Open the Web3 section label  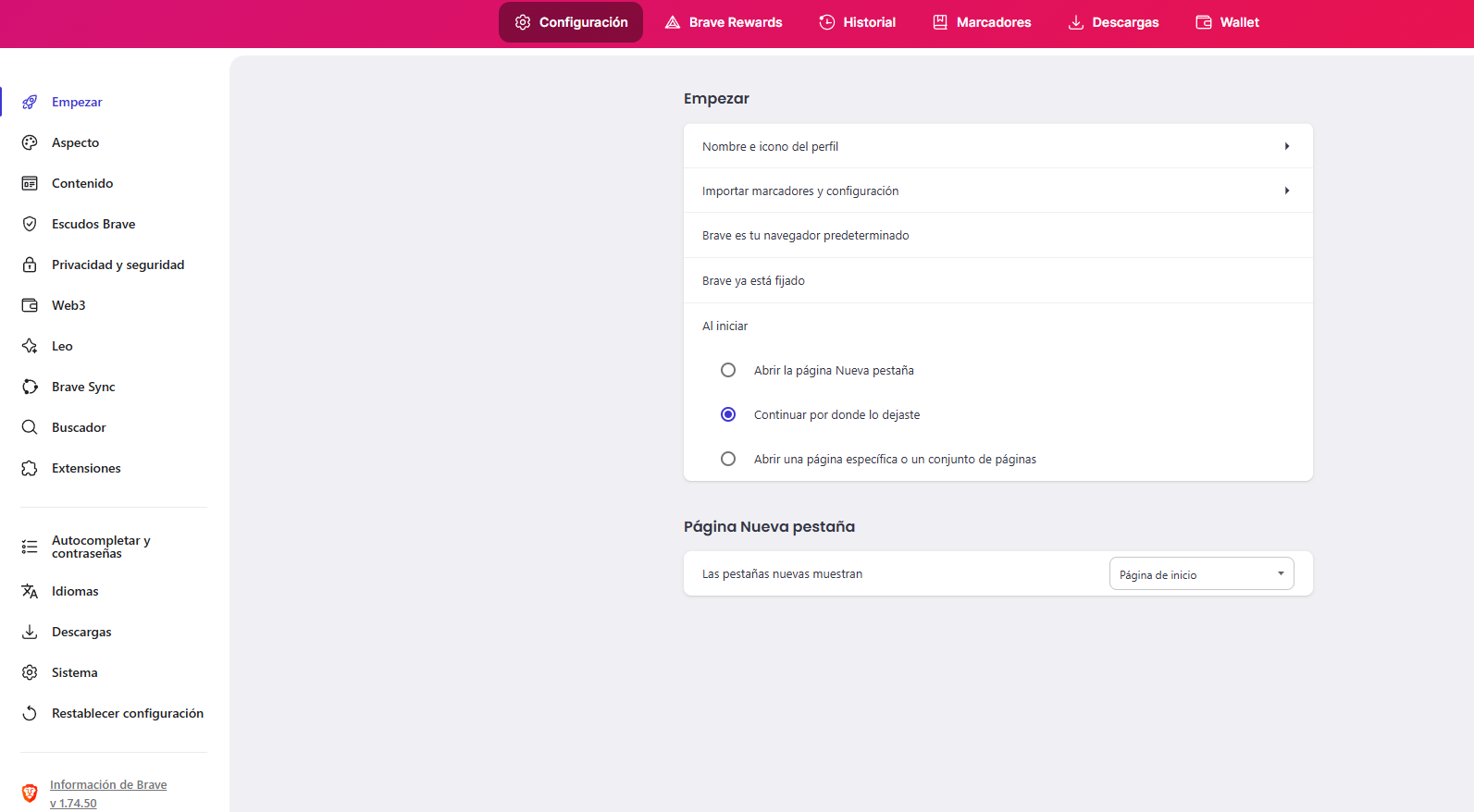68,305
